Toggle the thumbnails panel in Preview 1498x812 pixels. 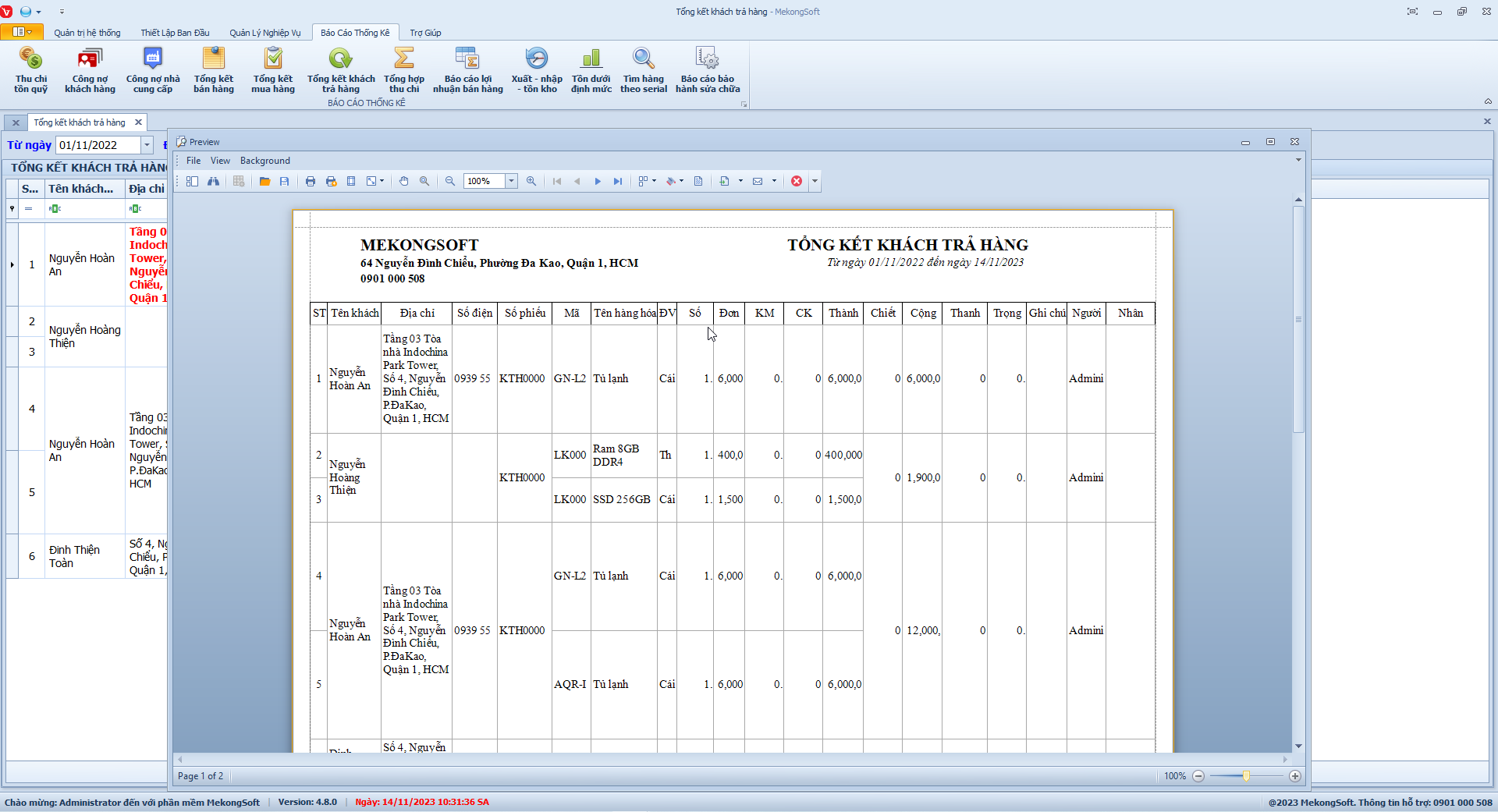coord(192,181)
